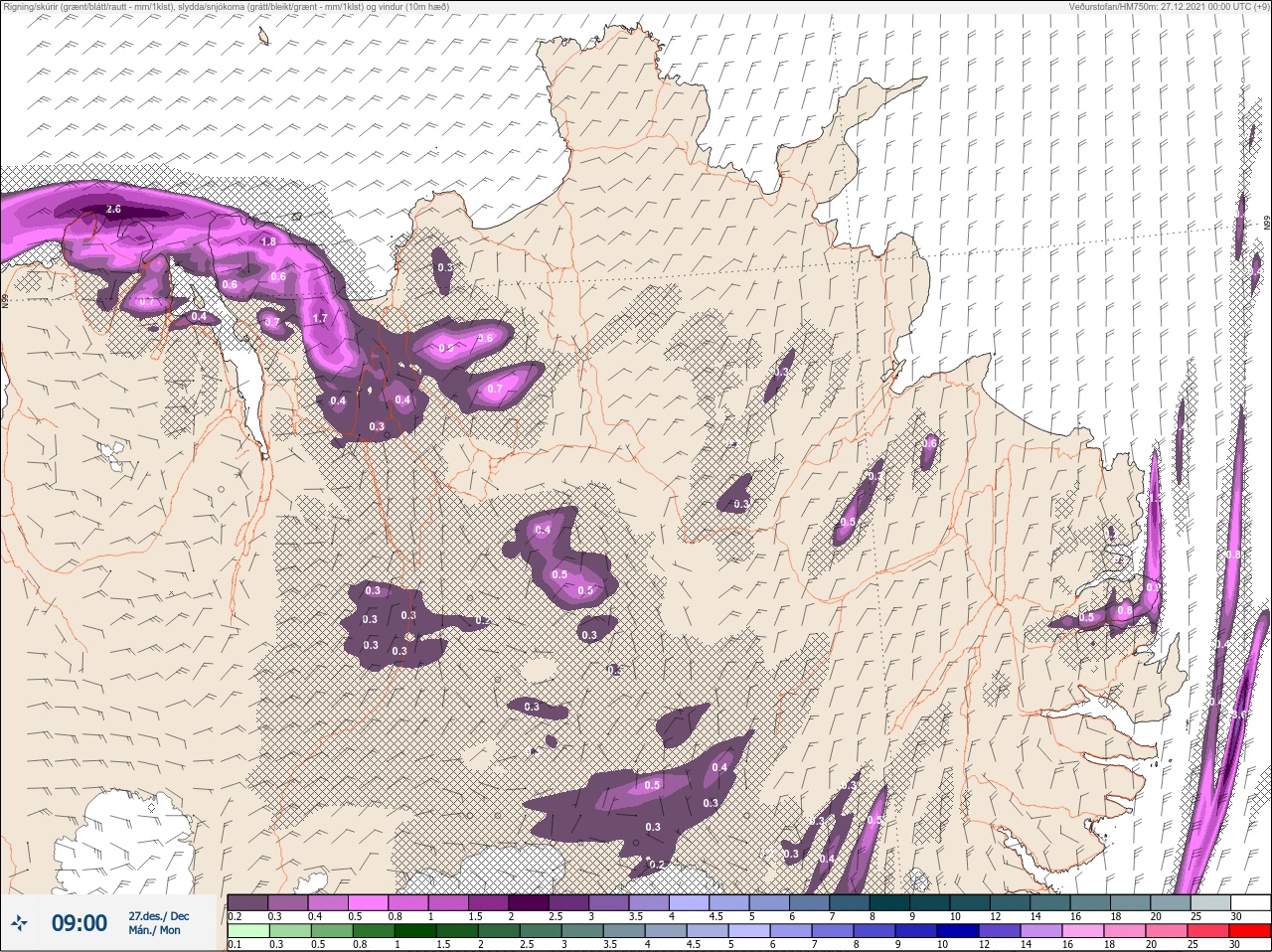The image size is (1272, 952).
Task: Select the dark green lower swatch between 1 and 1.5
Action: click(415, 930)
